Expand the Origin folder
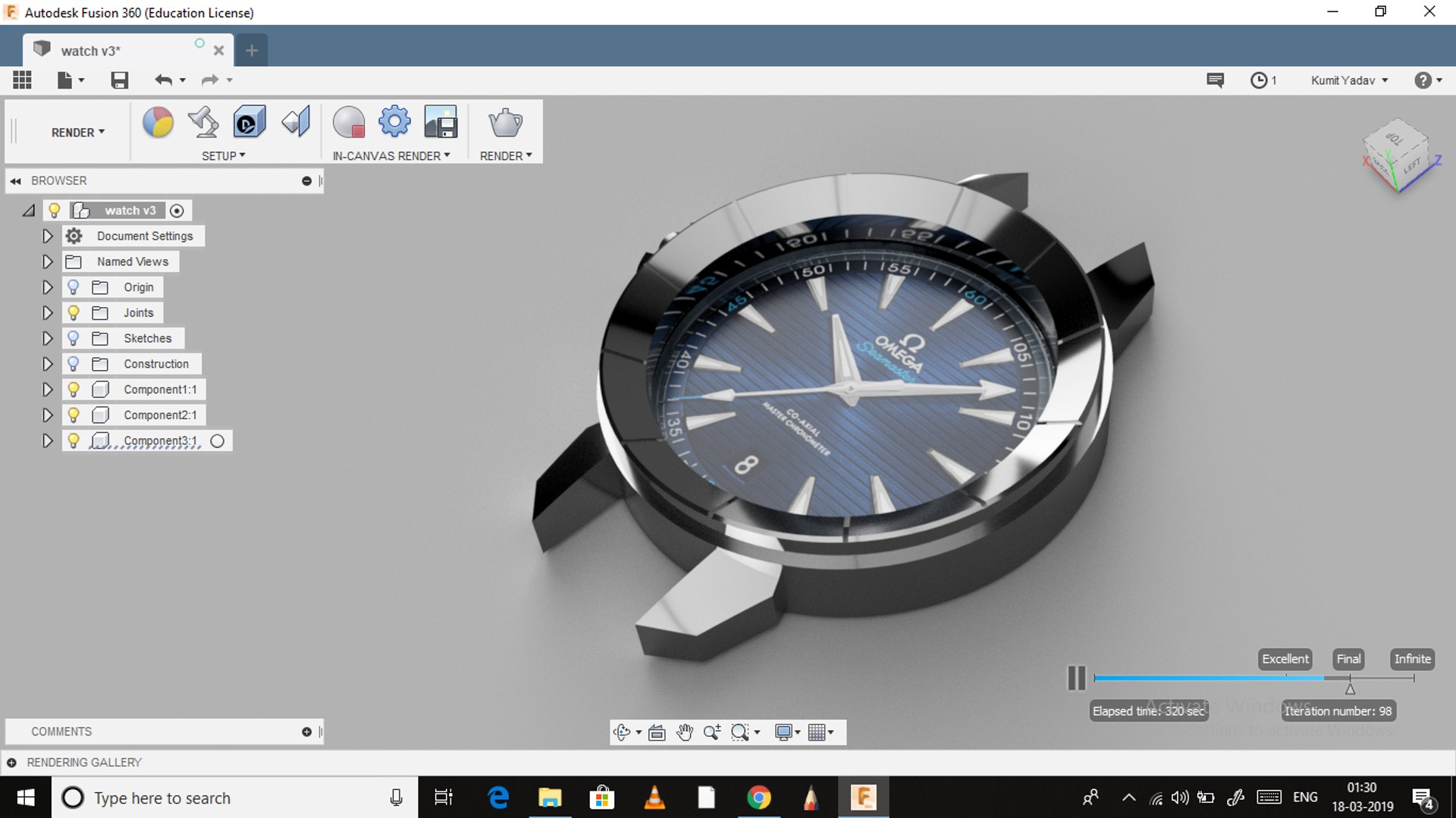The height and width of the screenshot is (818, 1456). pos(47,287)
